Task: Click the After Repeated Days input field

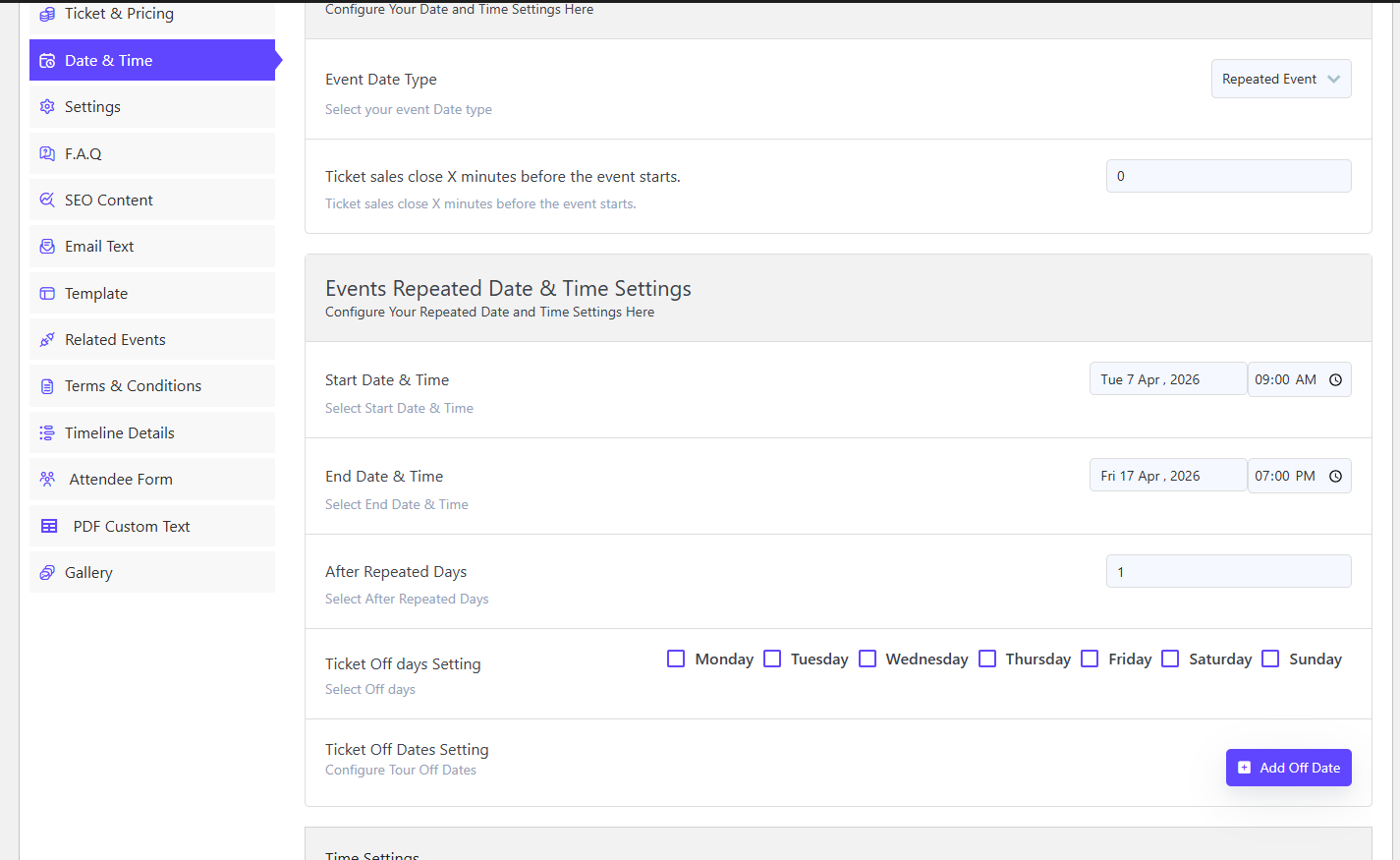Action: (x=1228, y=572)
